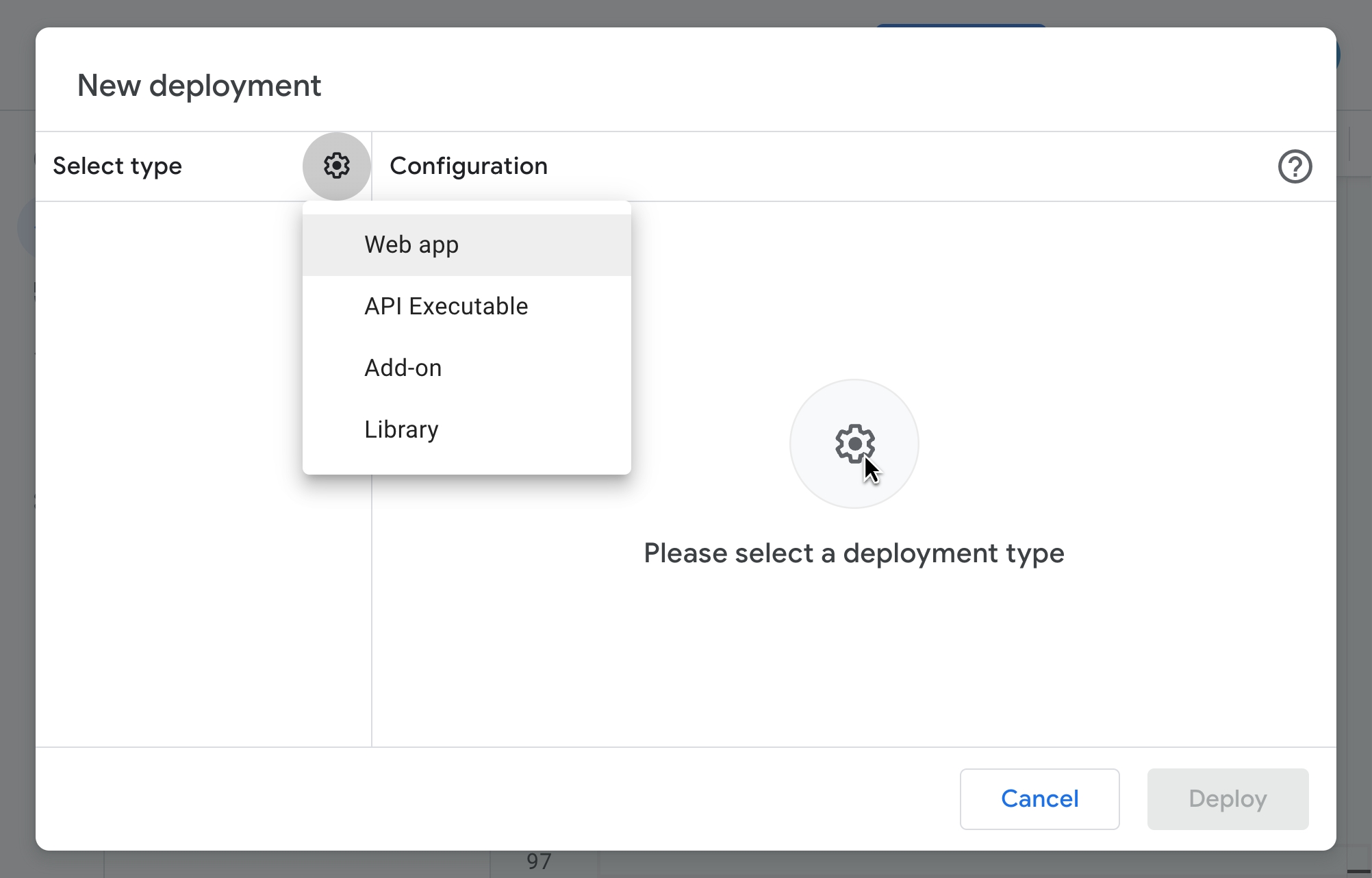
Task: Click the greyed-out Deploy button
Action: tap(1227, 799)
